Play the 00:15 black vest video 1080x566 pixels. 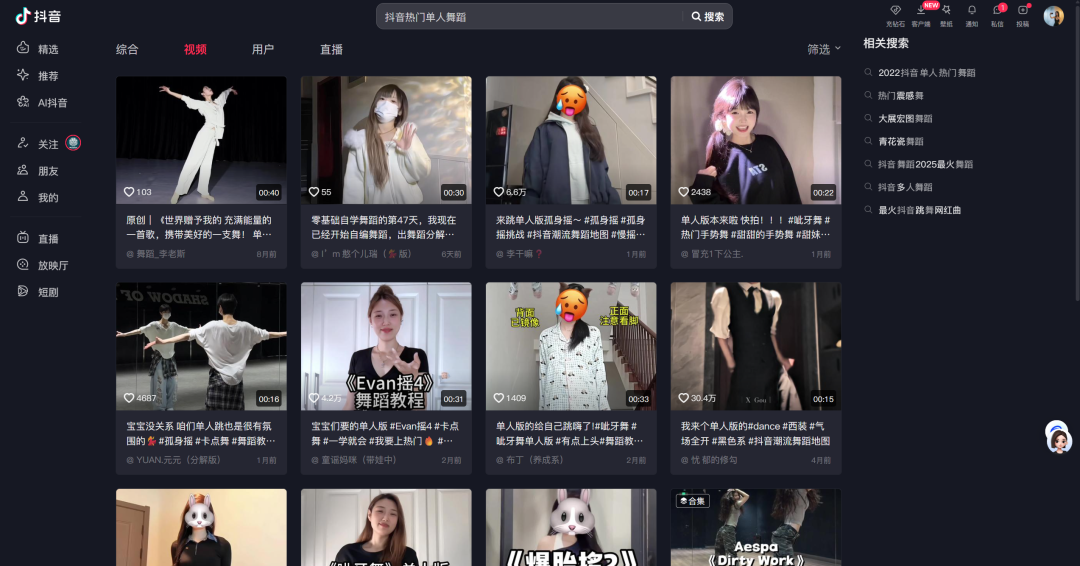click(756, 346)
